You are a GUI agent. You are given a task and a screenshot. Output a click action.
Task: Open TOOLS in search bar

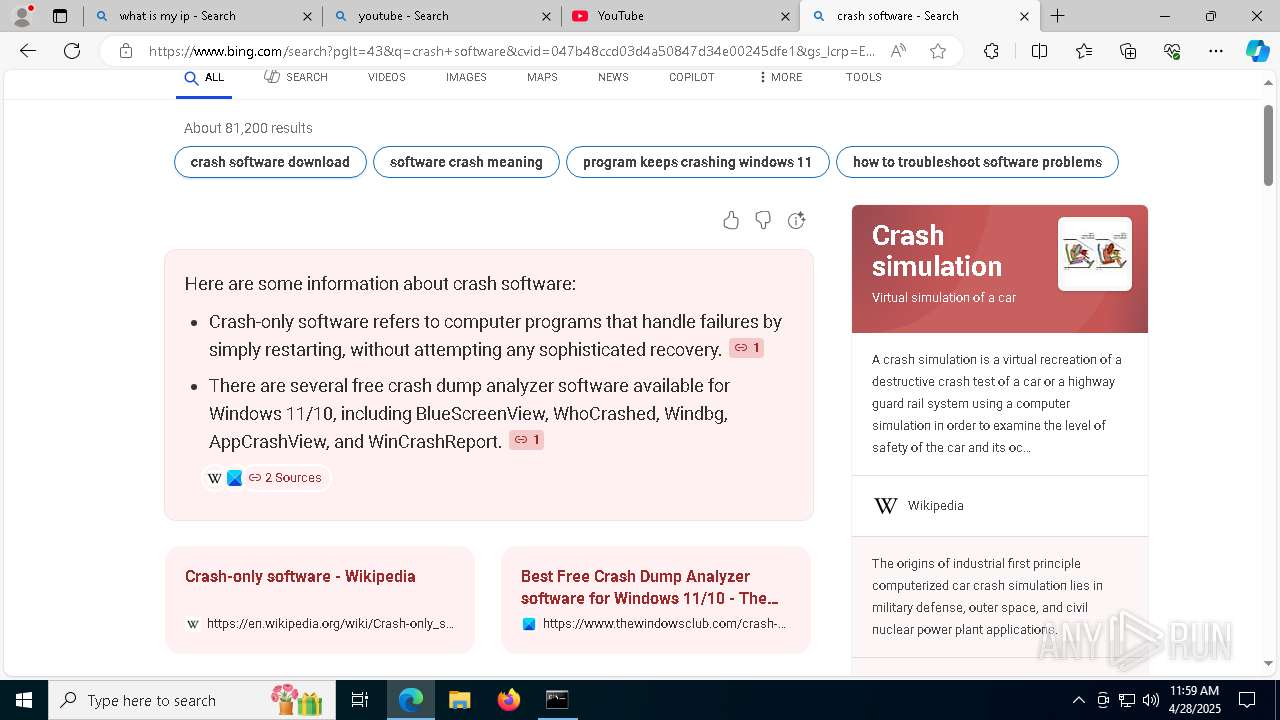(x=863, y=77)
